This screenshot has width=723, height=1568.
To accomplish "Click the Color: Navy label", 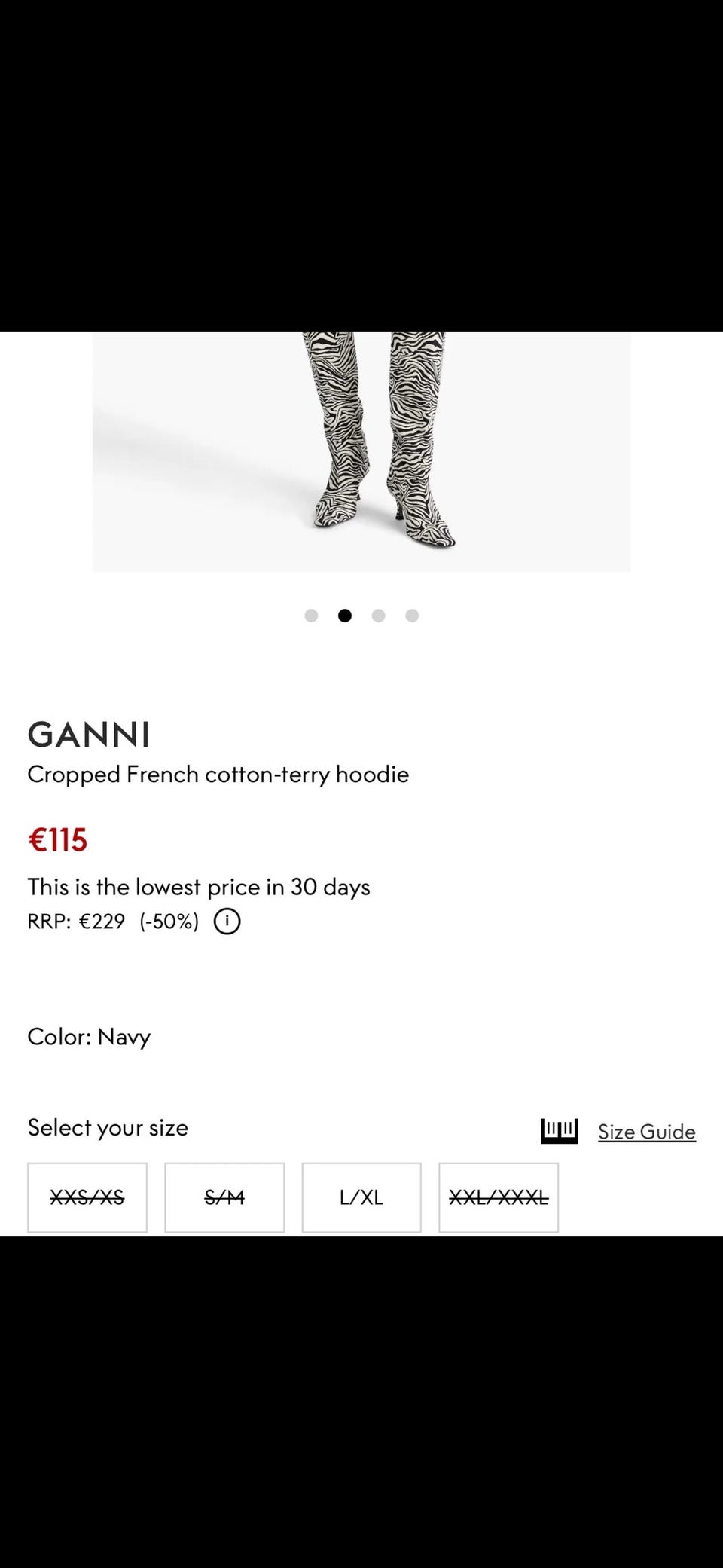I will click(89, 1037).
